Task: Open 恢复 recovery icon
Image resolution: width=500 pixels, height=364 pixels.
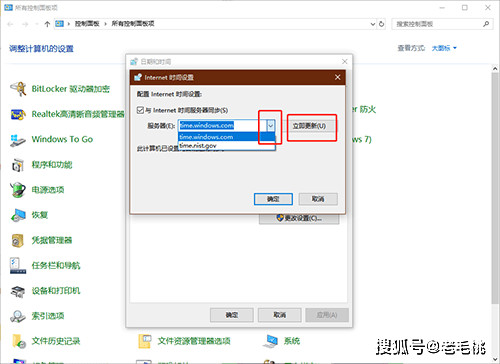Action: click(18, 215)
